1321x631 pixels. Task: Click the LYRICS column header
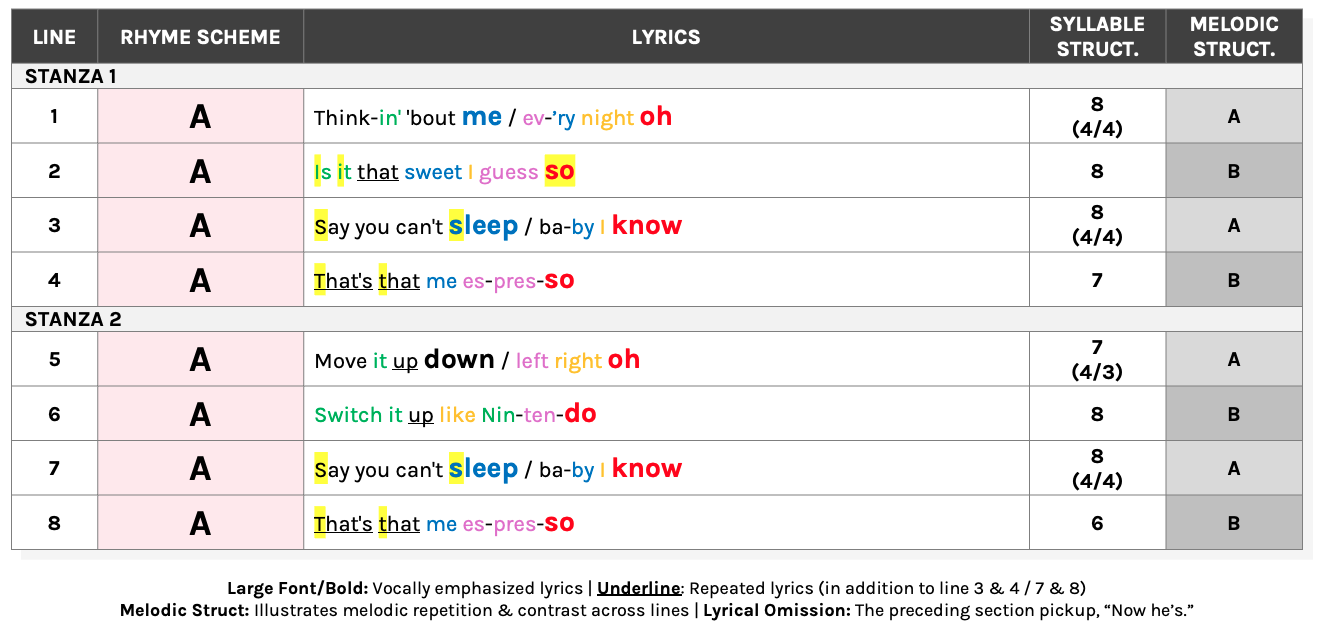click(x=666, y=37)
